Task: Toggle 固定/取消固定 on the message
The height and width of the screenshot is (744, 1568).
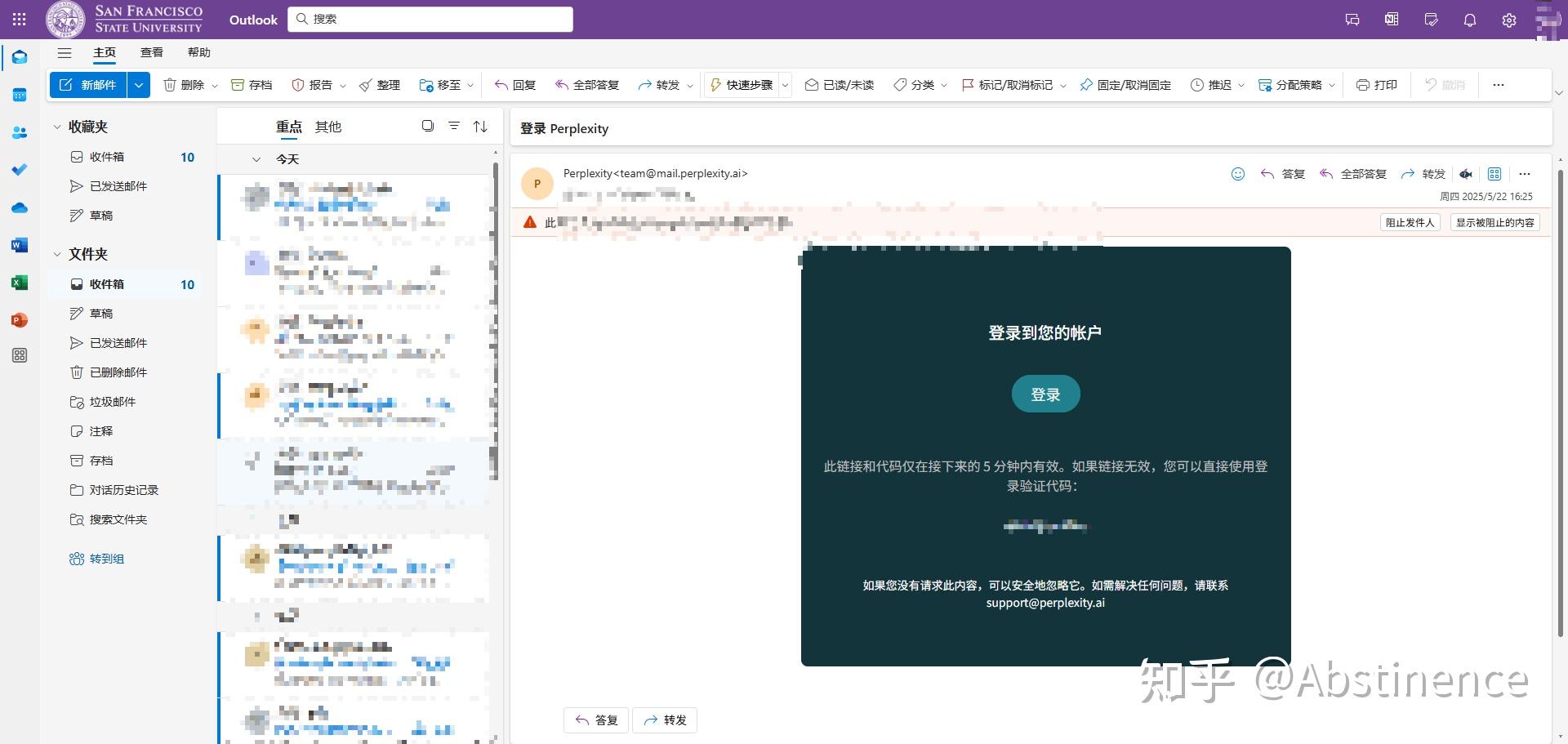Action: pos(1125,84)
